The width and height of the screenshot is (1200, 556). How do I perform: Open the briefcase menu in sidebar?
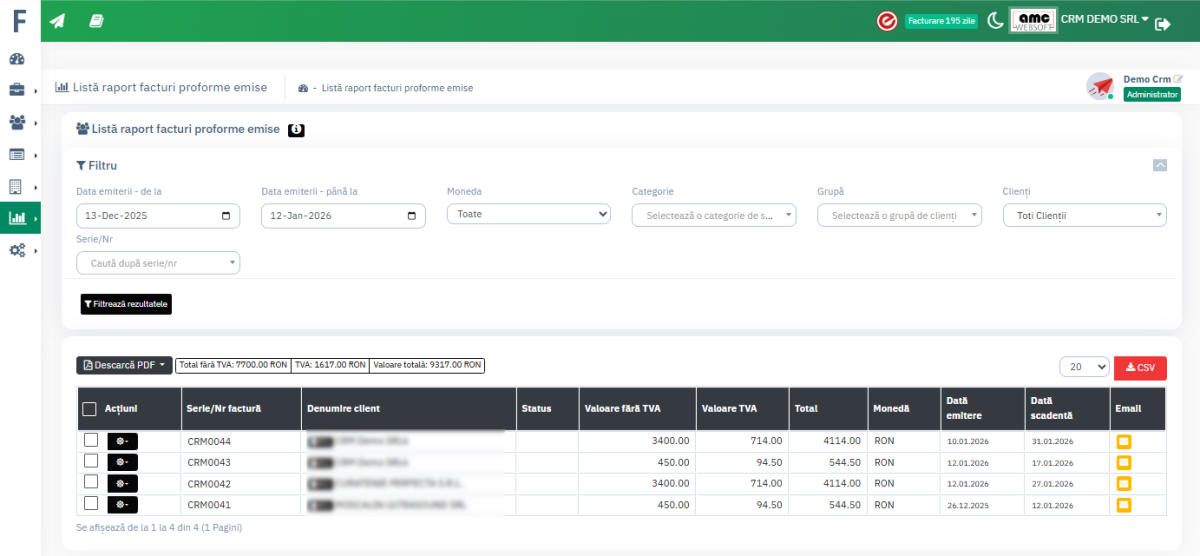pyautogui.click(x=17, y=90)
